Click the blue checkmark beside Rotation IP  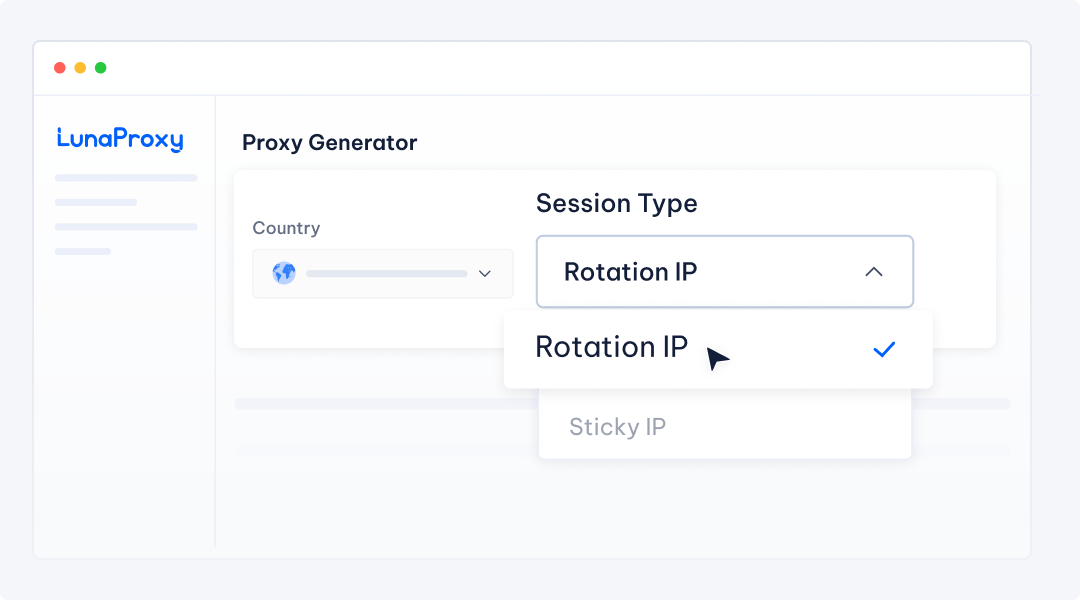[x=884, y=349]
